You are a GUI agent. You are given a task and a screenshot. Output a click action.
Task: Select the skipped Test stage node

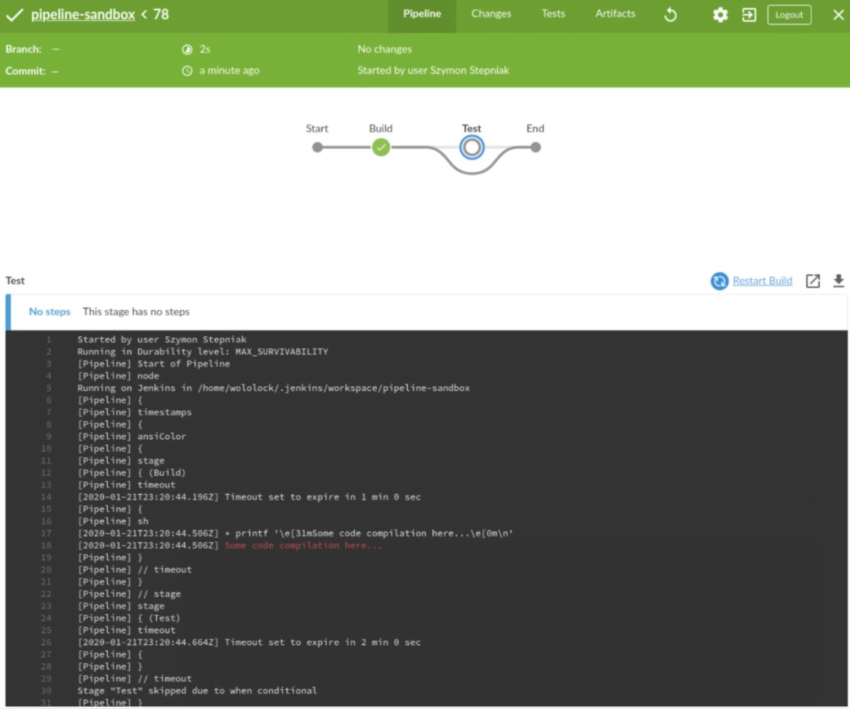point(472,147)
